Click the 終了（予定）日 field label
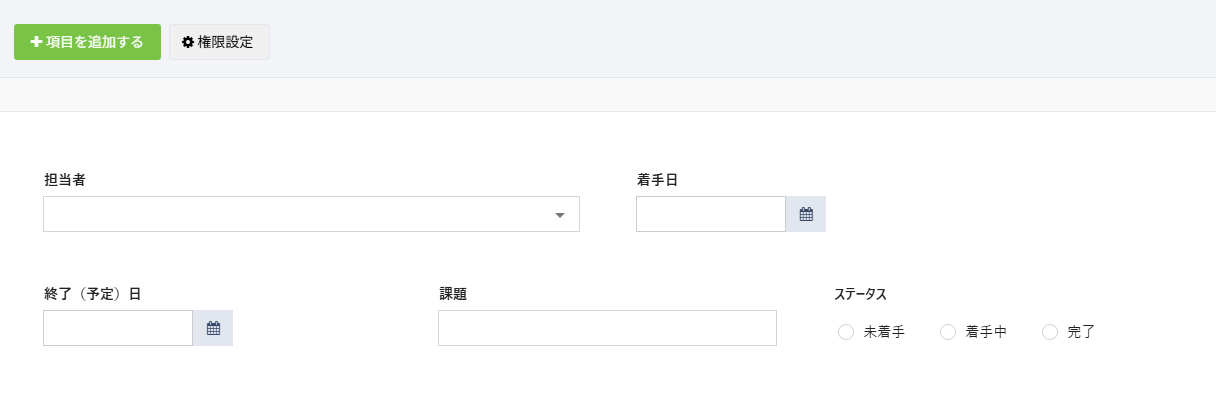 (92, 294)
